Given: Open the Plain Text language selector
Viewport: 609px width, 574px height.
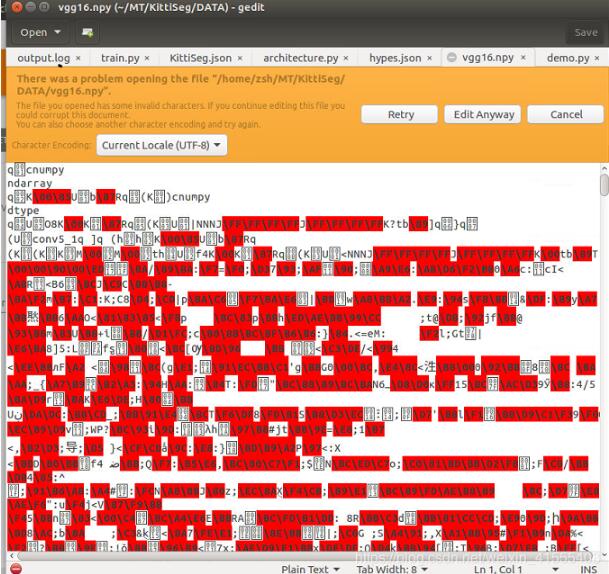Looking at the screenshot, I should [x=310, y=569].
